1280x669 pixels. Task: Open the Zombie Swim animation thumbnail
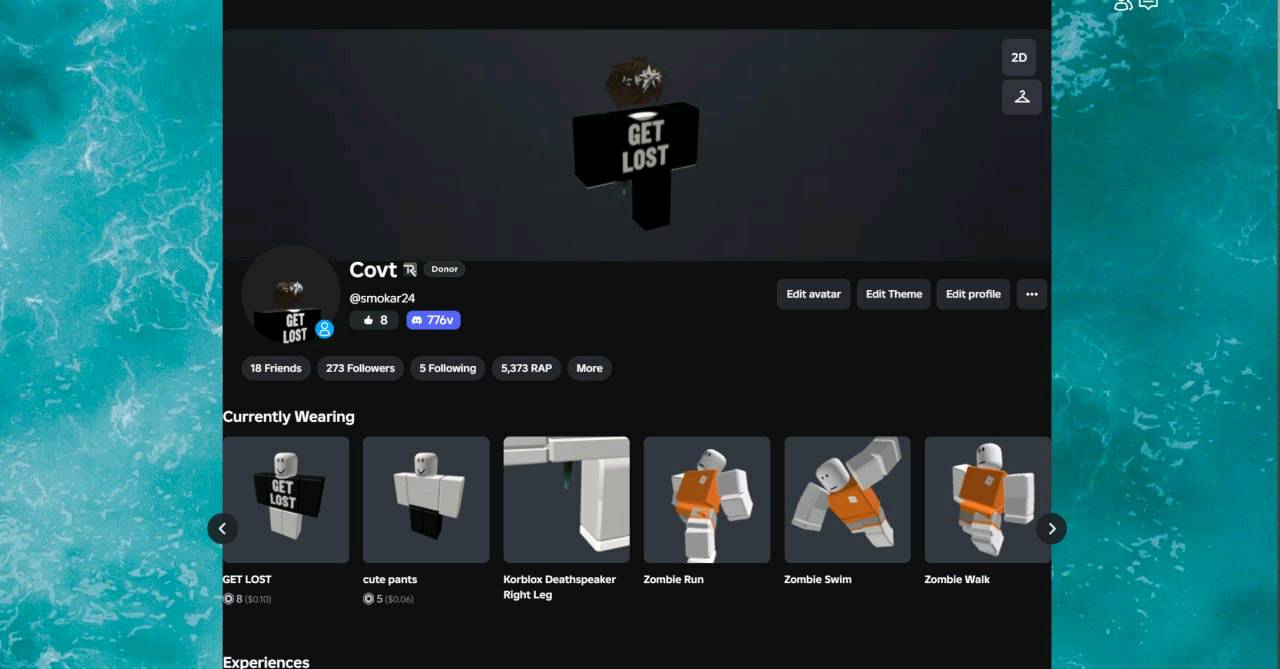[x=847, y=500]
